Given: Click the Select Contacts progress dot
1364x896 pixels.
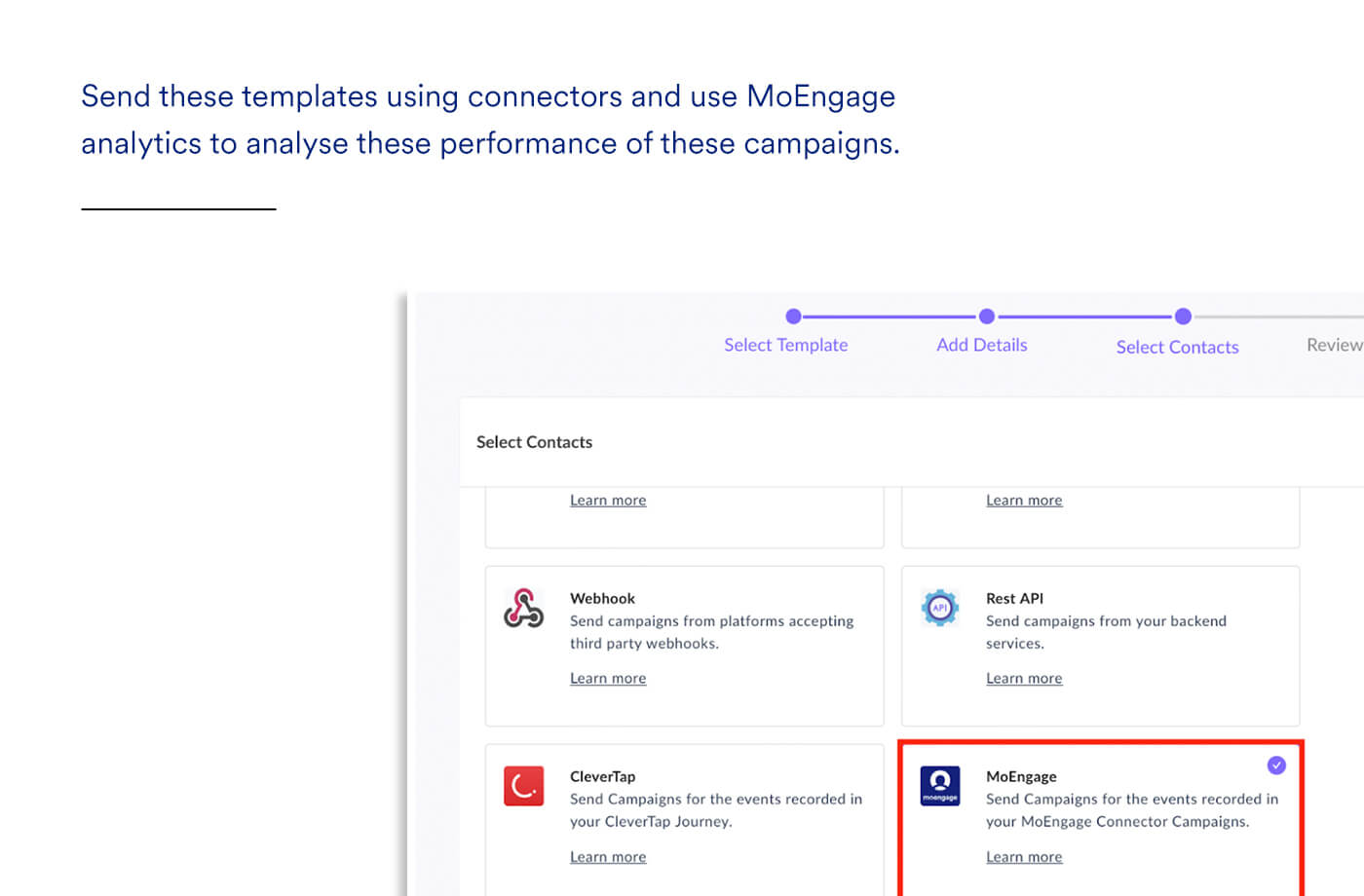Looking at the screenshot, I should (x=1183, y=317).
